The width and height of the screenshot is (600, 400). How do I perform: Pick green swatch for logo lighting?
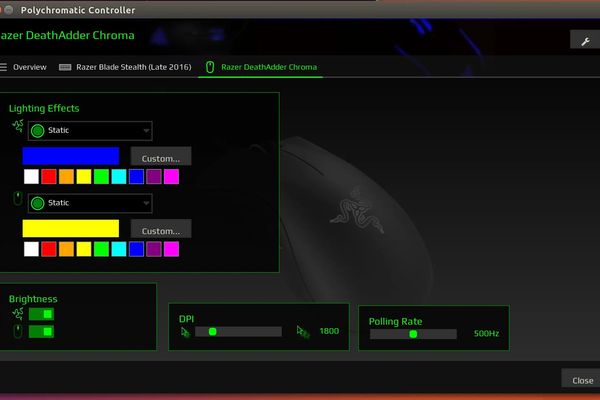[x=101, y=177]
